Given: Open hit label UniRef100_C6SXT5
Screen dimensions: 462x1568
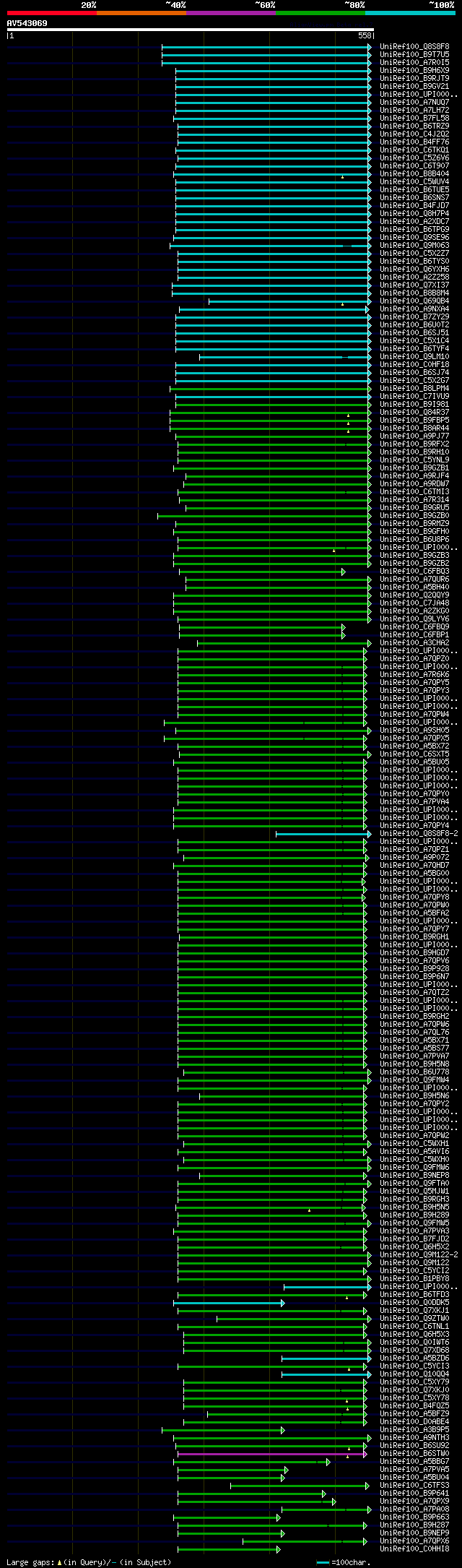Looking at the screenshot, I should pos(414,754).
